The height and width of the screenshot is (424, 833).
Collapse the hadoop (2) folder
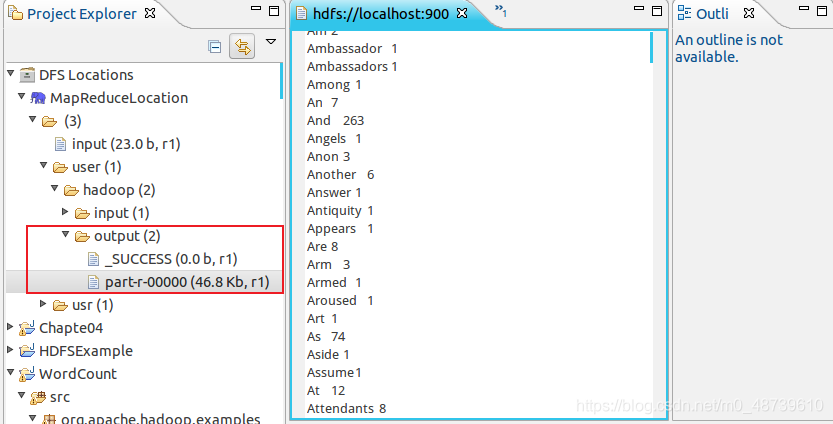tap(55, 188)
